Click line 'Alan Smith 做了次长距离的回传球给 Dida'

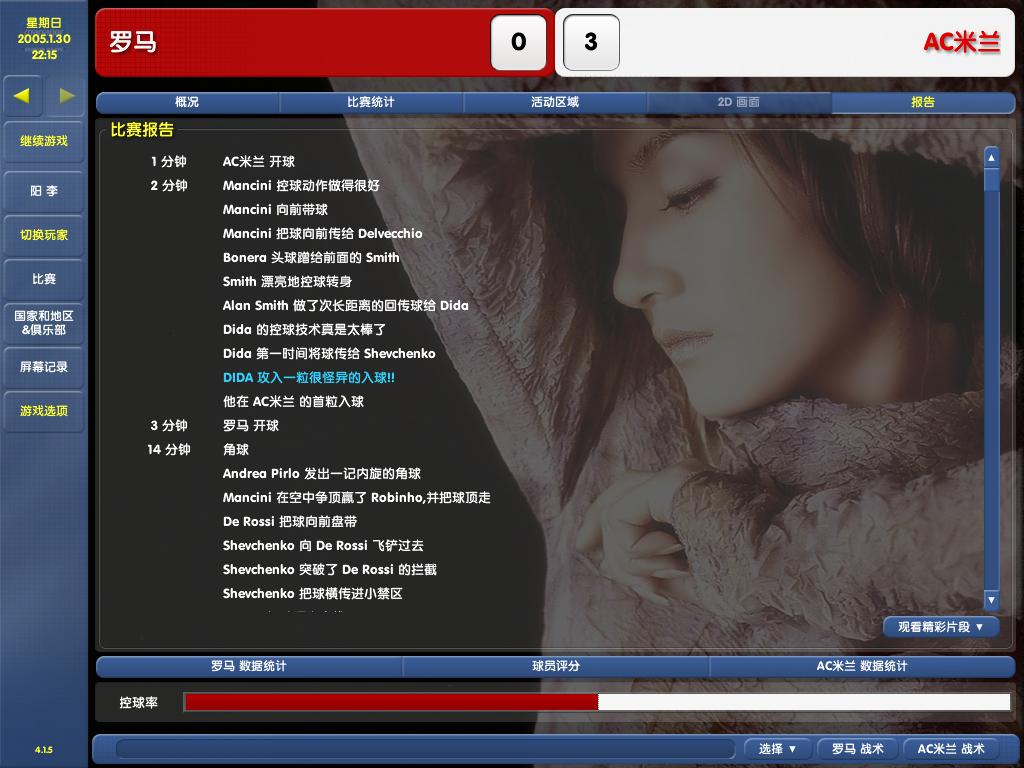pyautogui.click(x=345, y=306)
